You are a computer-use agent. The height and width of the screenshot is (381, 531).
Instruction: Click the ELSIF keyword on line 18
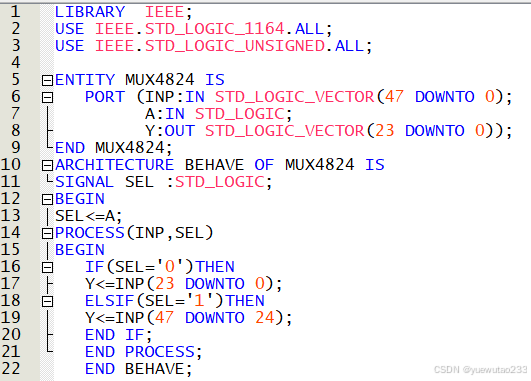coord(110,301)
